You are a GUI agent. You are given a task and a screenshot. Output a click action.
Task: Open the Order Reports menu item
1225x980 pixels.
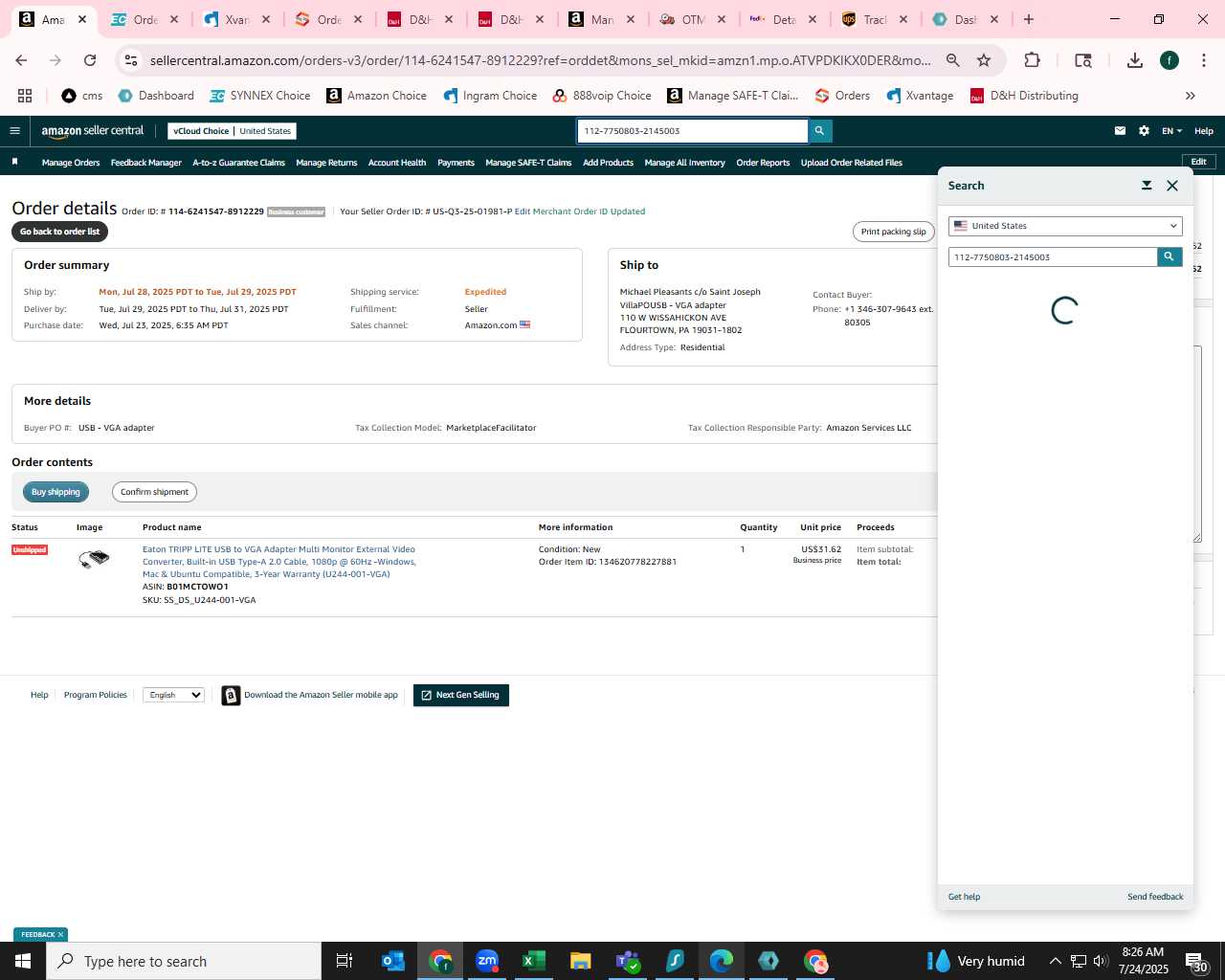(x=763, y=163)
